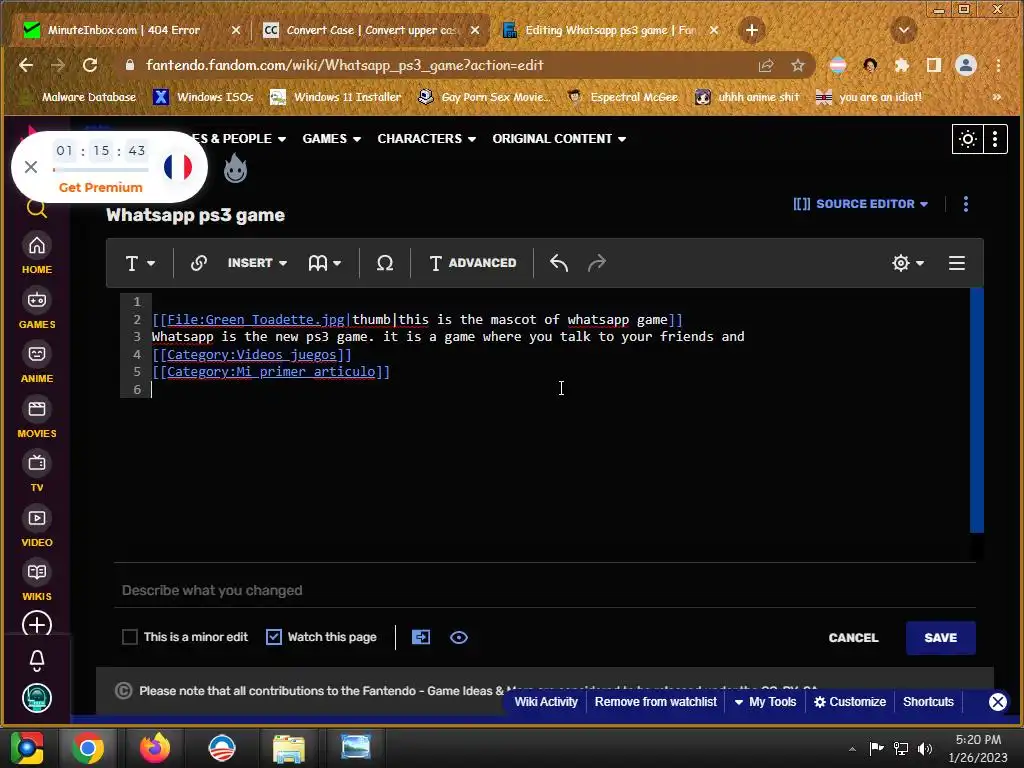The image size is (1024, 768).
Task: Expand the bookmarks overflow chevron
Action: click(997, 97)
